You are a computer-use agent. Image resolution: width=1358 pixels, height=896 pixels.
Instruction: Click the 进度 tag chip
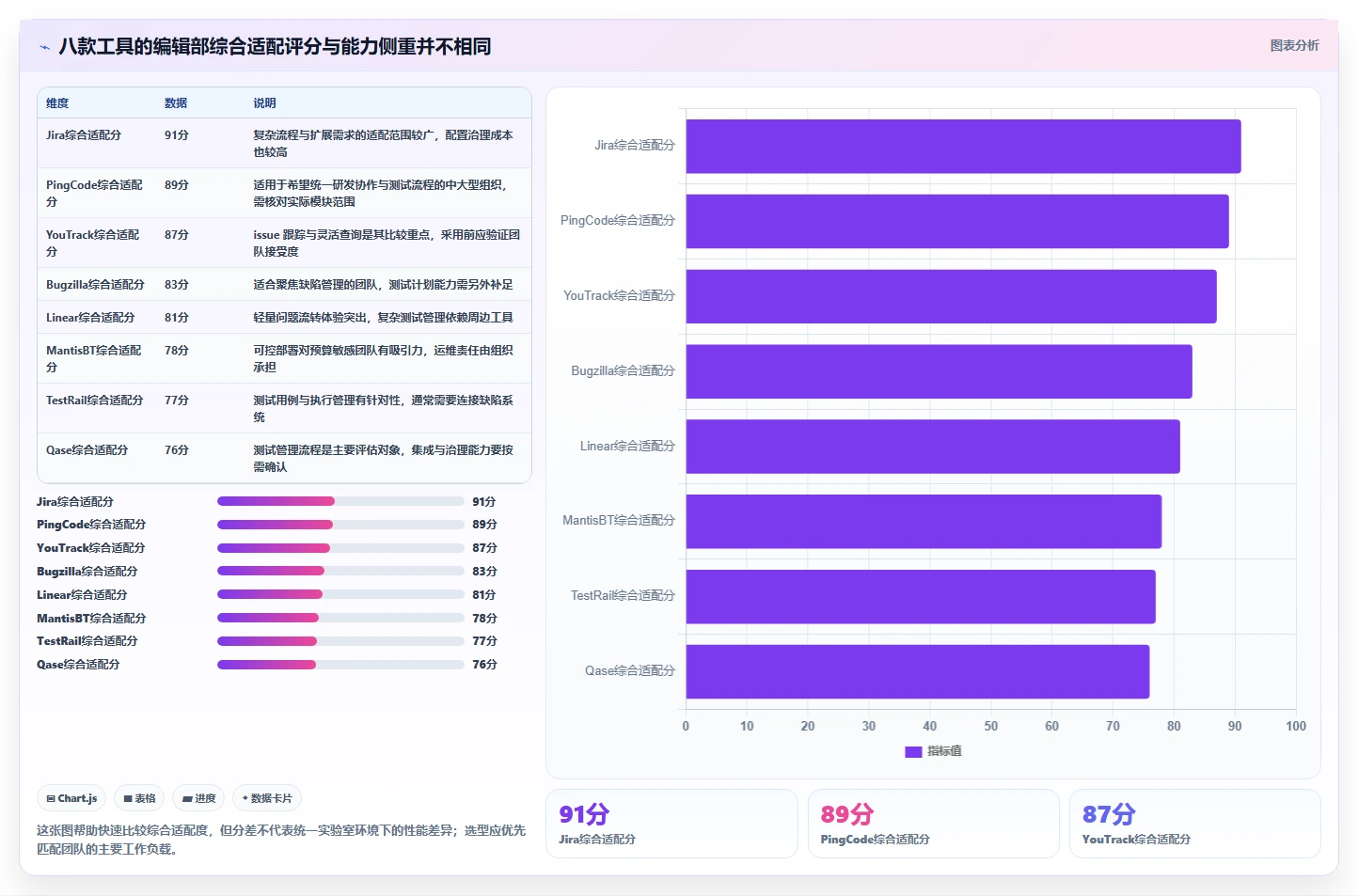pyautogui.click(x=198, y=798)
